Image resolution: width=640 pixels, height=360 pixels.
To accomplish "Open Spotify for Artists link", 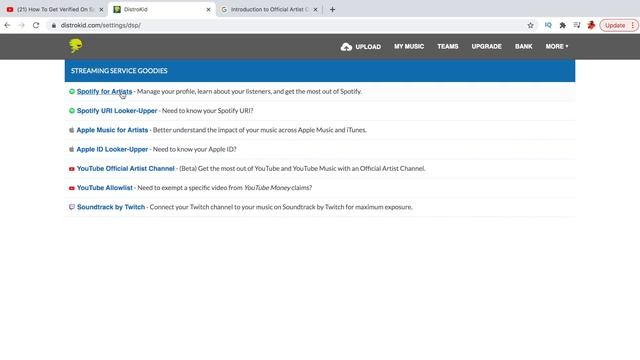I will pos(104,91).
